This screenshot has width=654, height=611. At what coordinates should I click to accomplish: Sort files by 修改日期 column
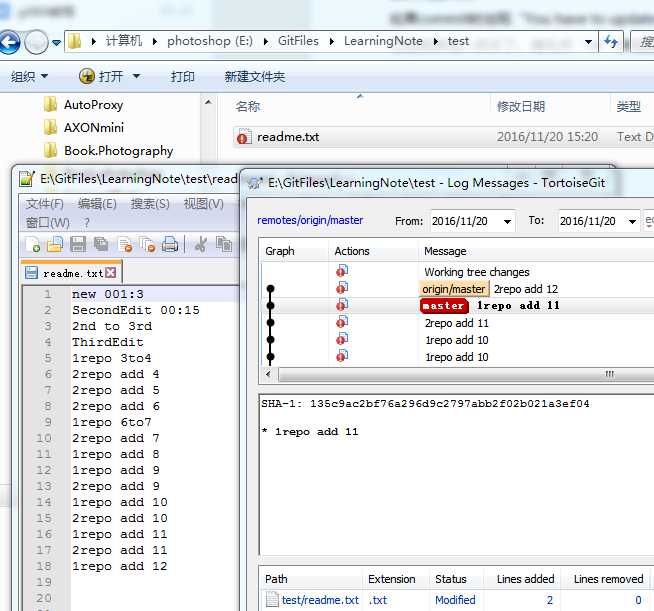pyautogui.click(x=521, y=106)
